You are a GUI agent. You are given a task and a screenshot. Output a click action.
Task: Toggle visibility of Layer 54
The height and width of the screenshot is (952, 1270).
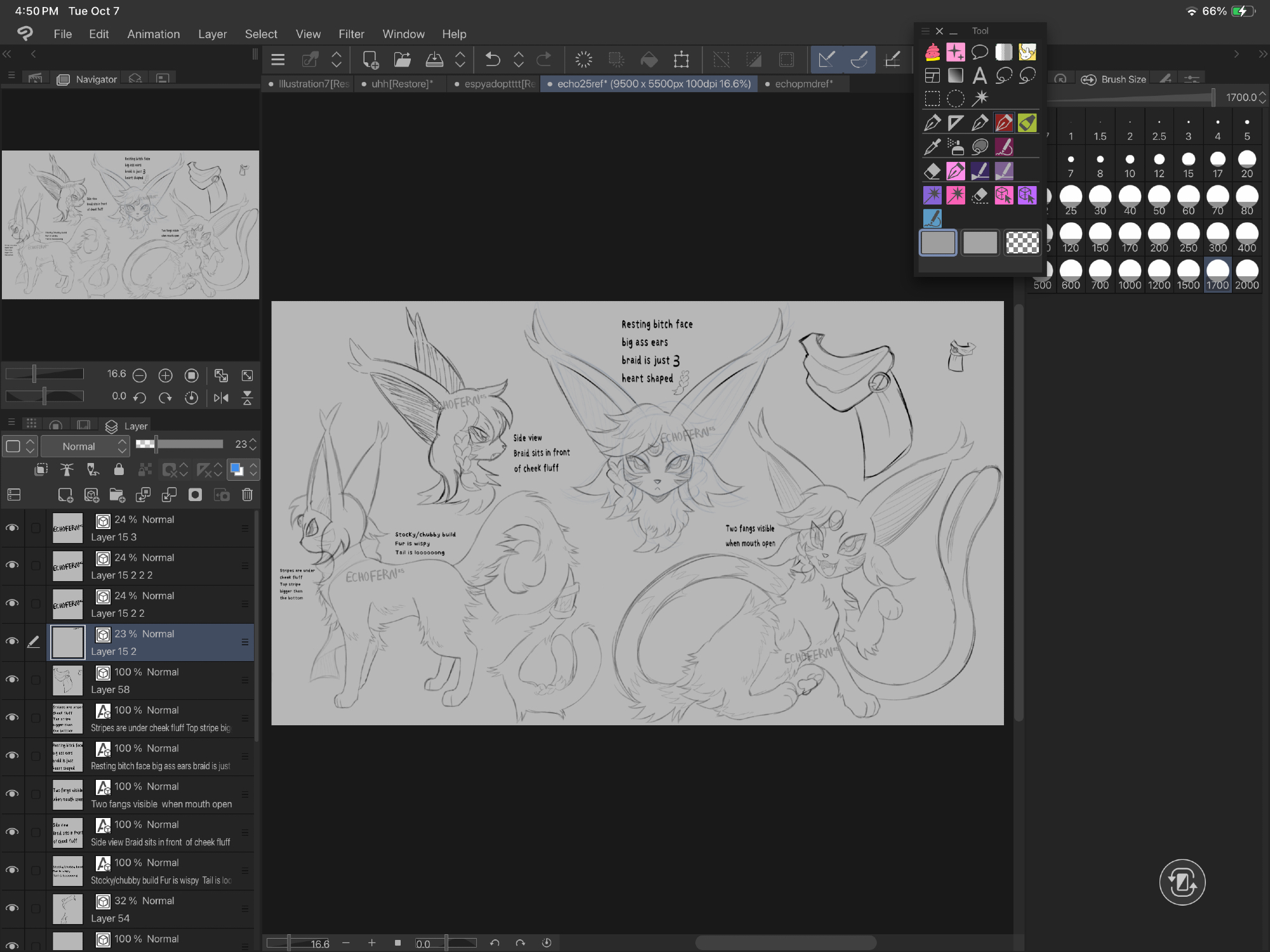pos(12,908)
